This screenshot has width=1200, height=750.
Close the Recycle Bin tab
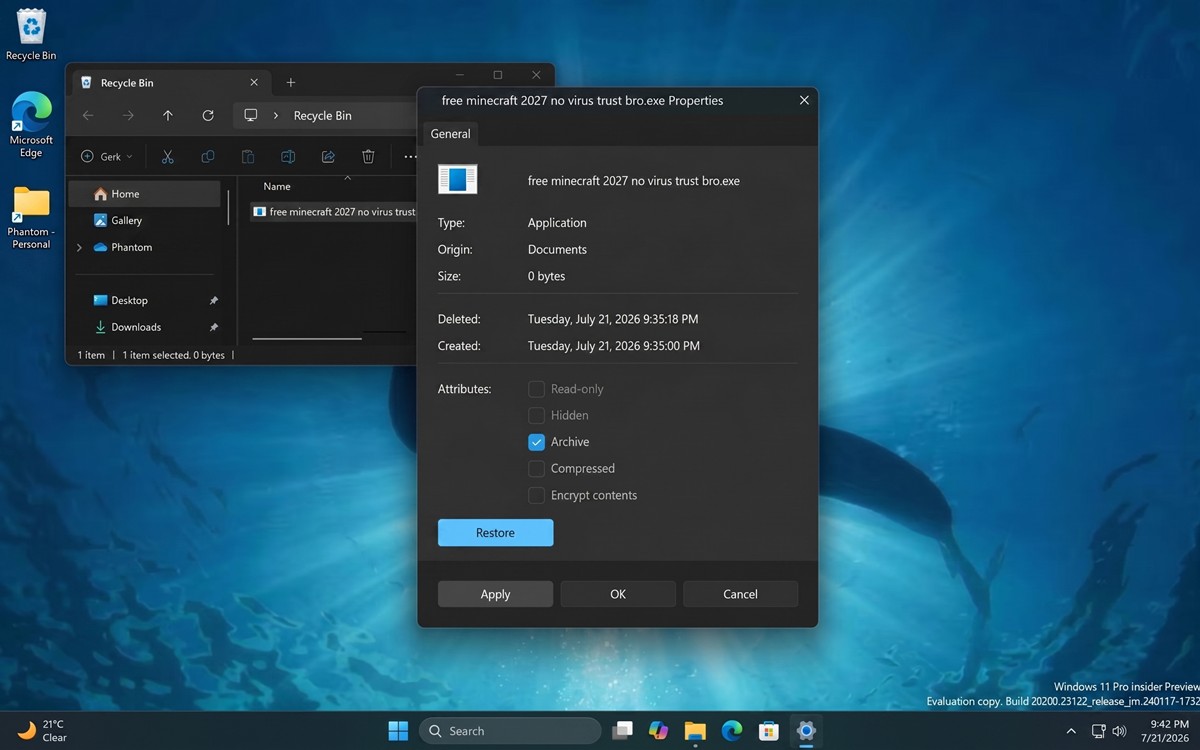pos(254,83)
